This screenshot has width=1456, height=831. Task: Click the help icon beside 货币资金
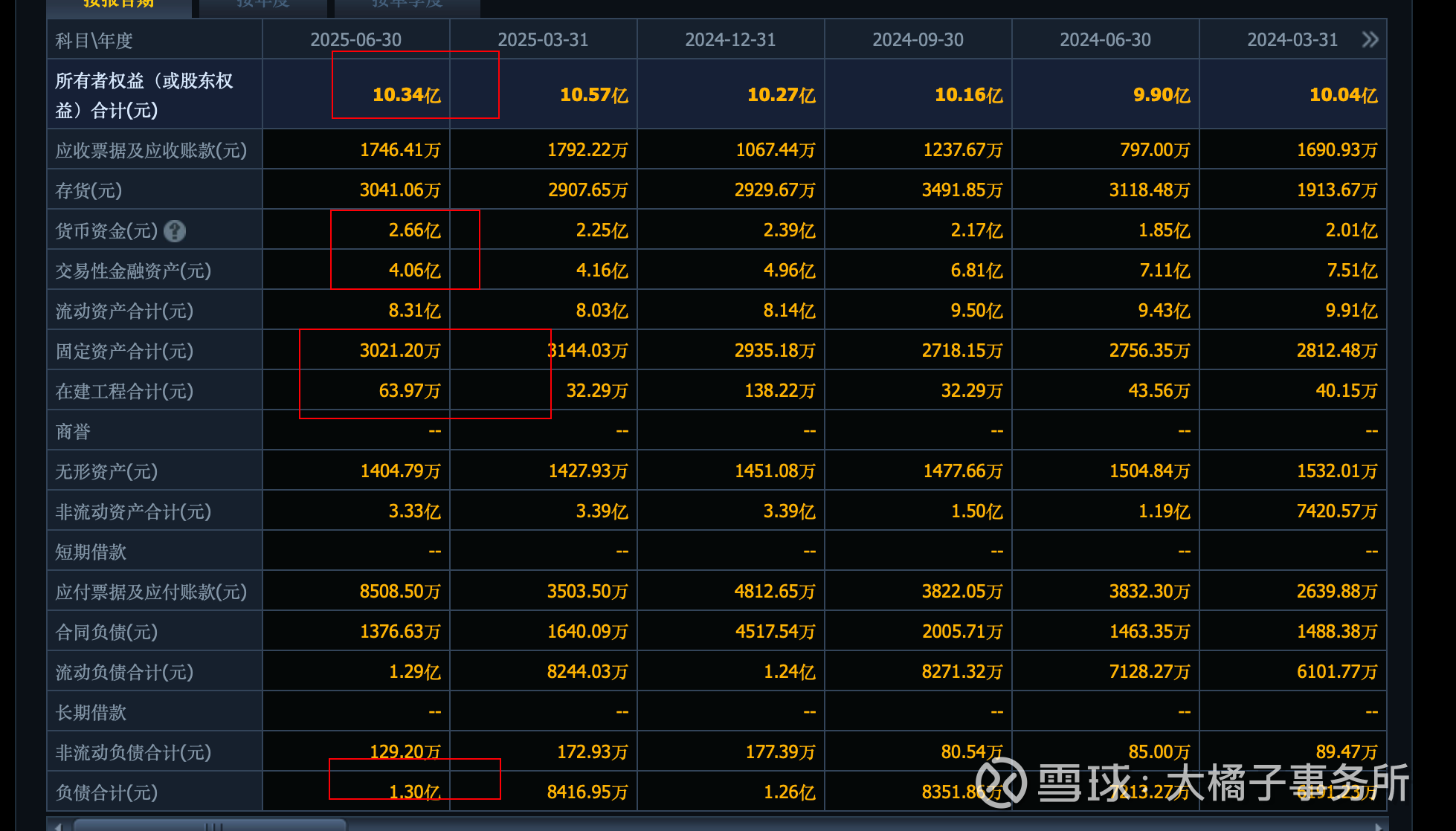[x=175, y=231]
